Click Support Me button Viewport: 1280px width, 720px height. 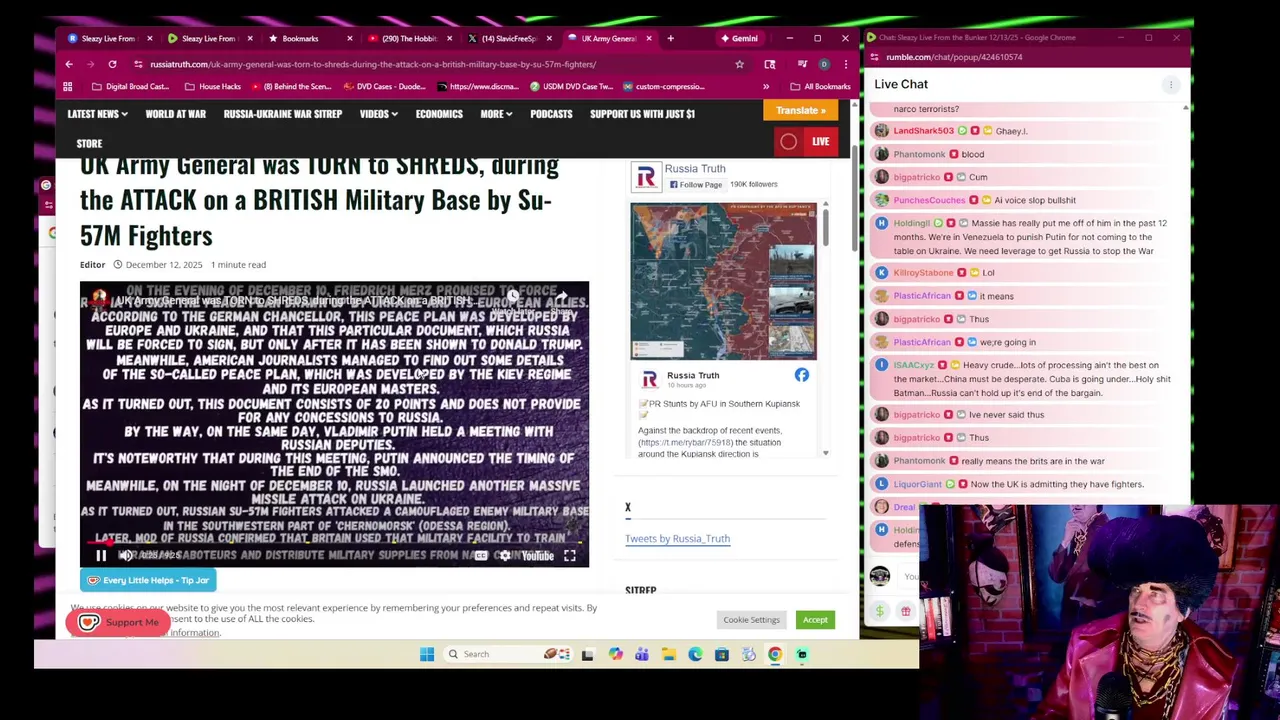119,622
